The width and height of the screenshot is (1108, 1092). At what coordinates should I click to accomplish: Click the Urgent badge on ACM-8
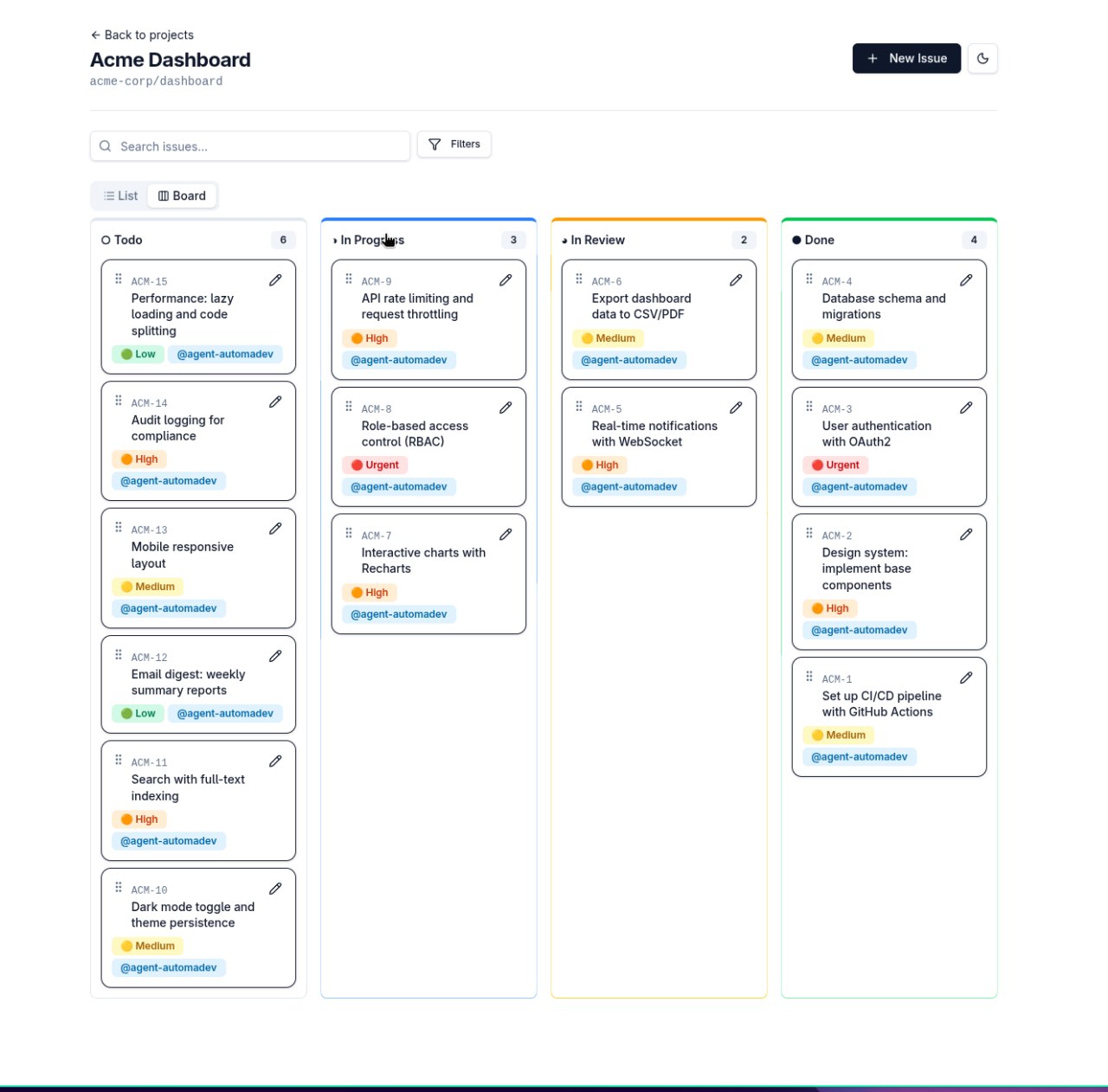[376, 465]
